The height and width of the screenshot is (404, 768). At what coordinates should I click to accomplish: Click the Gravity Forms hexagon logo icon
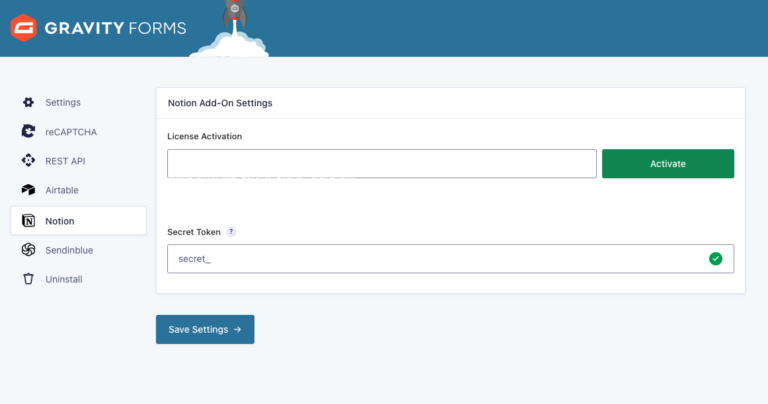[24, 28]
